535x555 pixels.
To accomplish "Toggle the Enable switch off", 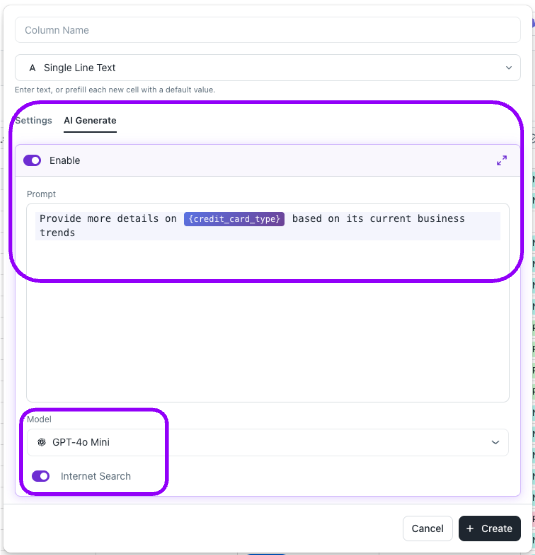I will pyautogui.click(x=32, y=160).
